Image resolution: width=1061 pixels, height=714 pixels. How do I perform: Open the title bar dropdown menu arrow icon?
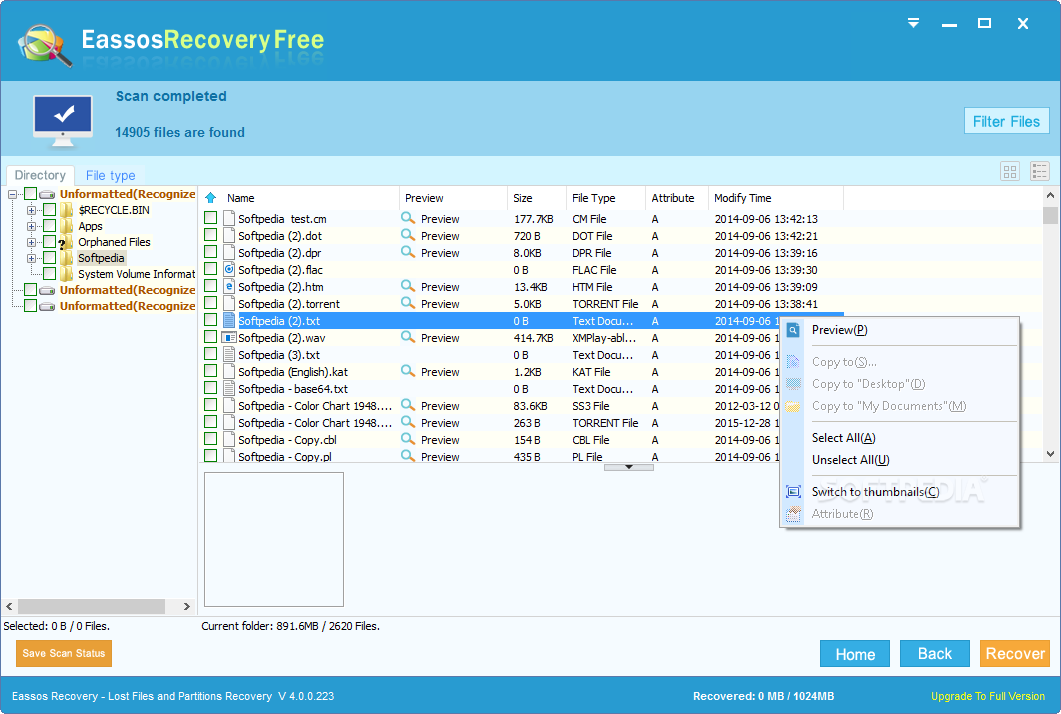click(x=913, y=23)
